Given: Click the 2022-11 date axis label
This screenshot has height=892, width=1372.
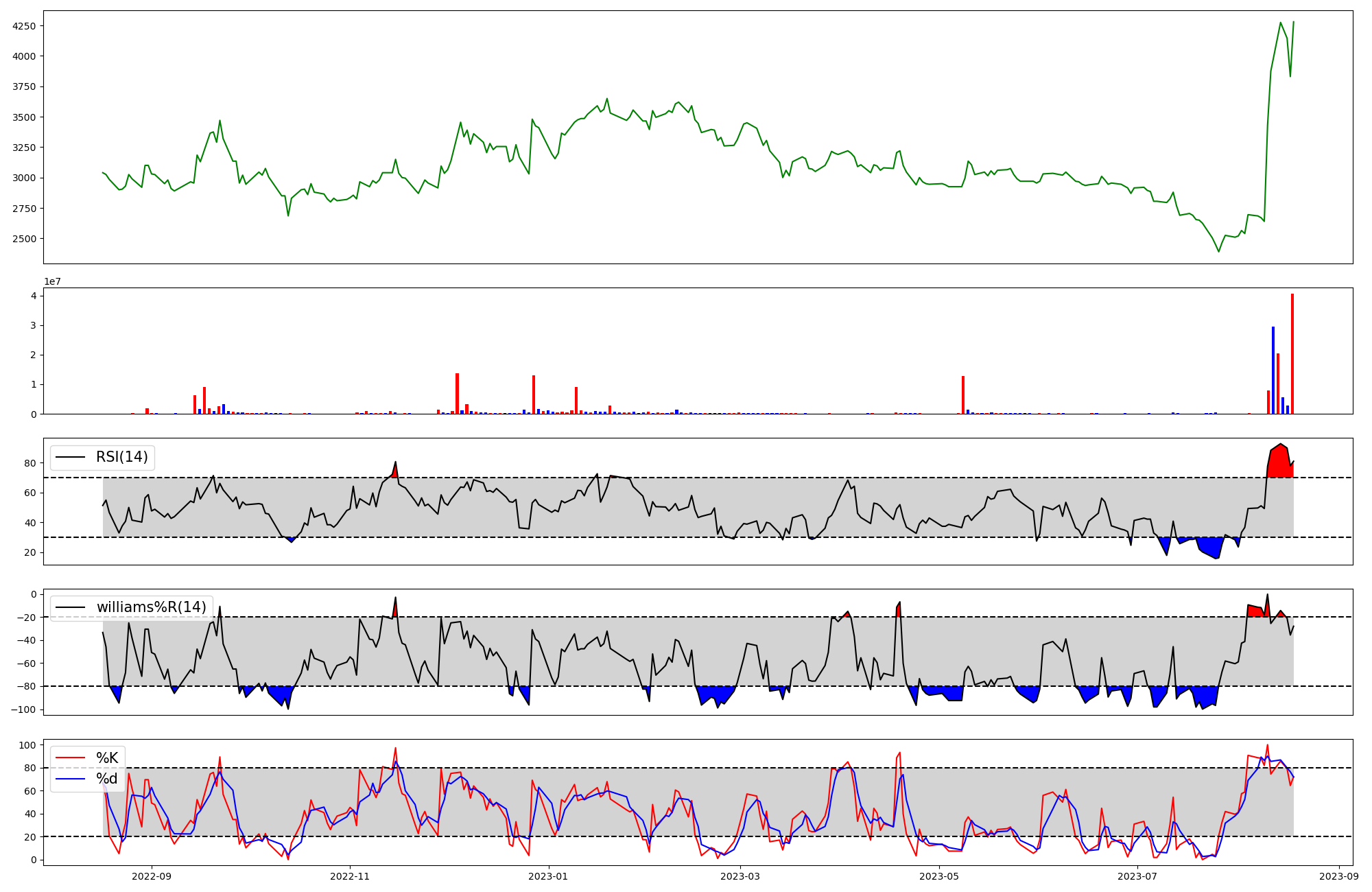Looking at the screenshot, I should pyautogui.click(x=350, y=876).
